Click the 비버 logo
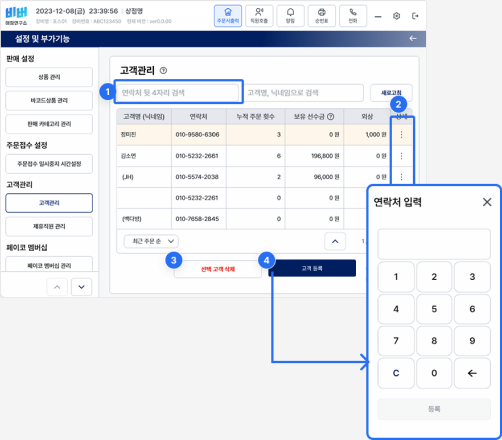This screenshot has height=440, width=502. pos(16,16)
